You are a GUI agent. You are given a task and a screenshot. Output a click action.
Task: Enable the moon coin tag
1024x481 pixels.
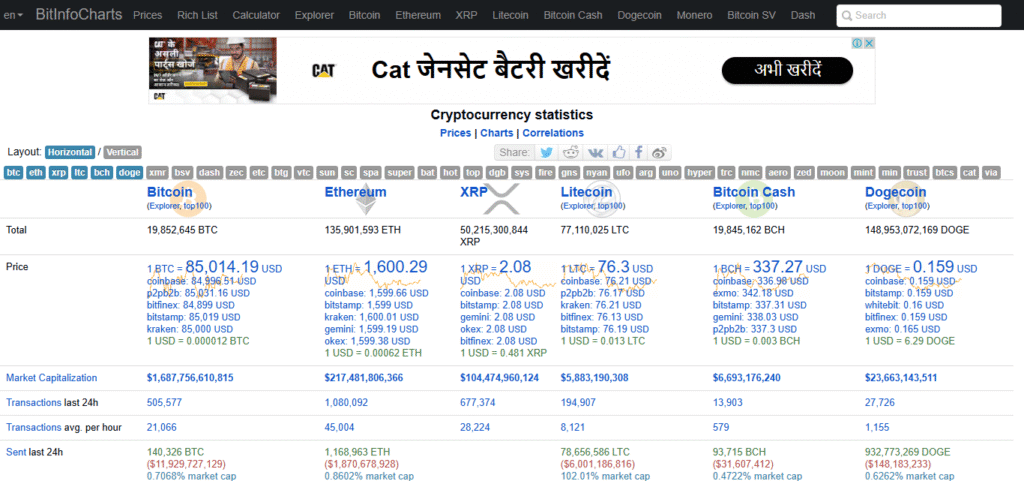[x=832, y=173]
